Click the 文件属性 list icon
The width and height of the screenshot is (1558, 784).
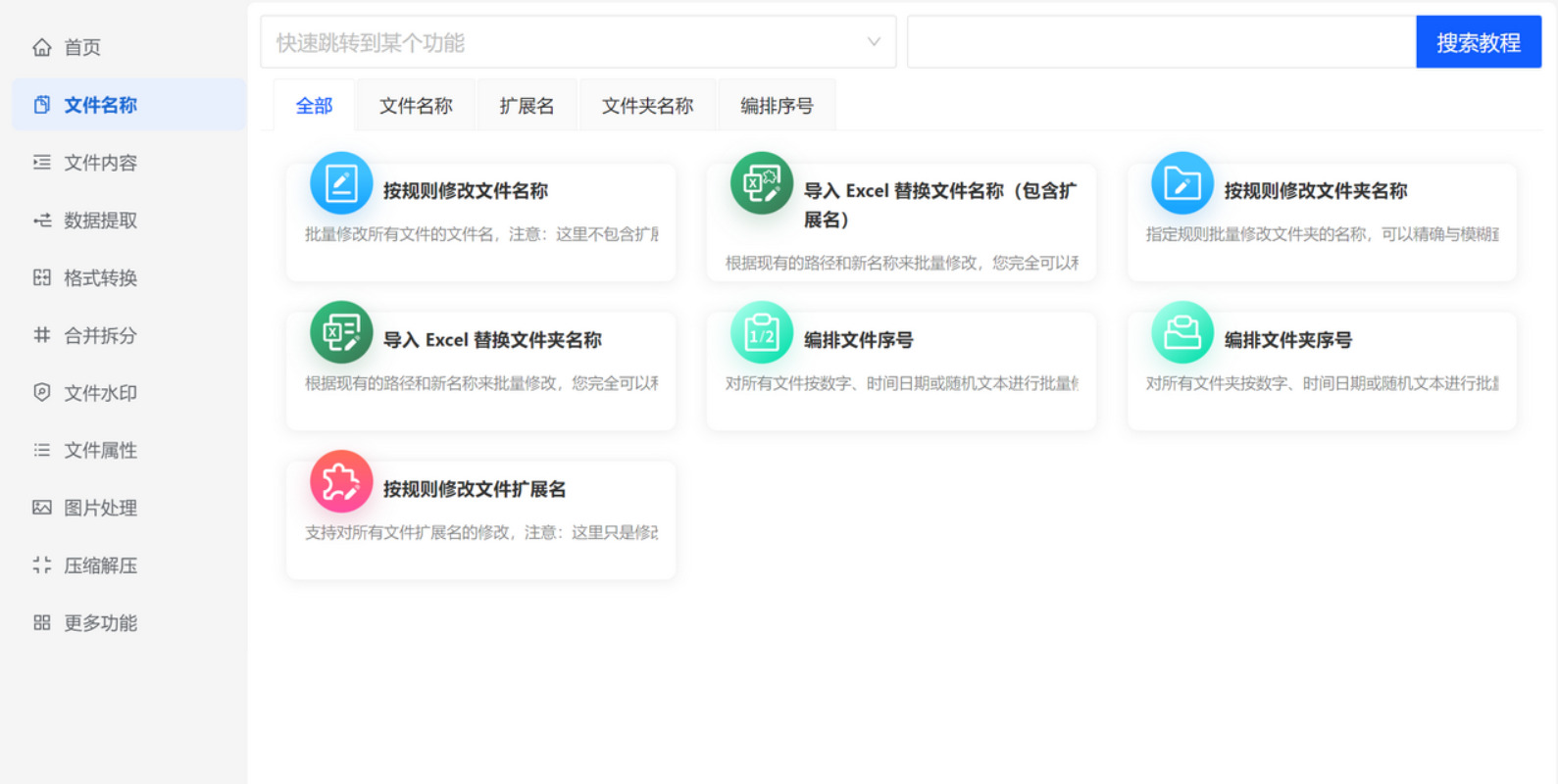pyautogui.click(x=41, y=451)
